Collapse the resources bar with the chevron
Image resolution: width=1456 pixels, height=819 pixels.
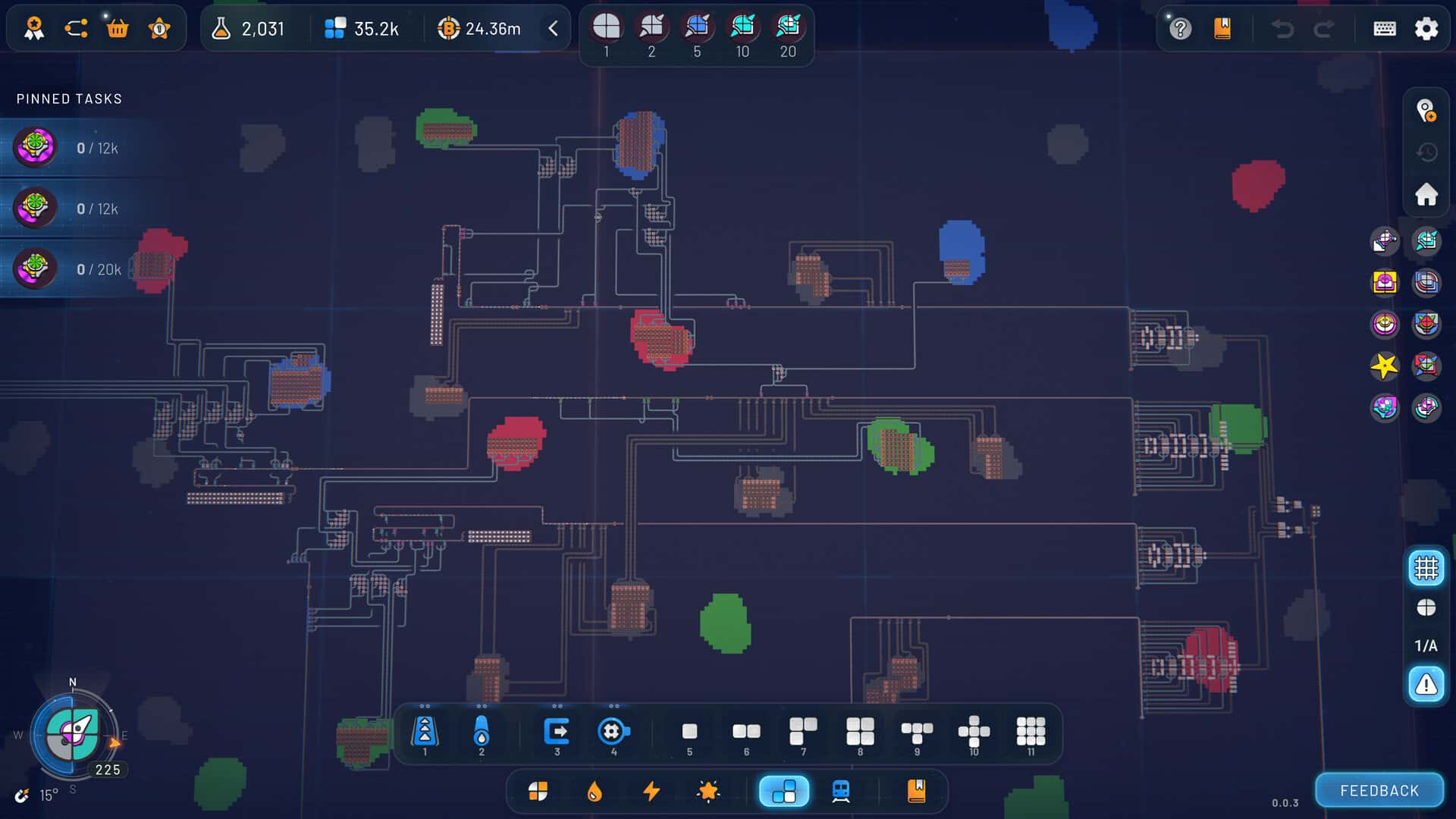tap(553, 29)
